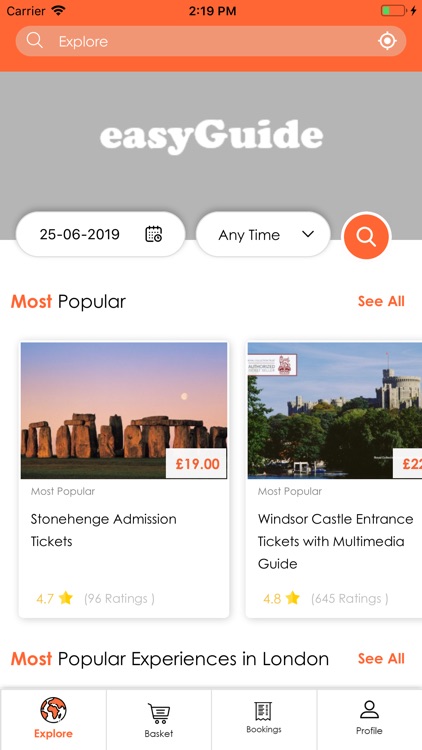Open the Bookings receipt icon
This screenshot has height=750, width=422.
pyautogui.click(x=264, y=711)
